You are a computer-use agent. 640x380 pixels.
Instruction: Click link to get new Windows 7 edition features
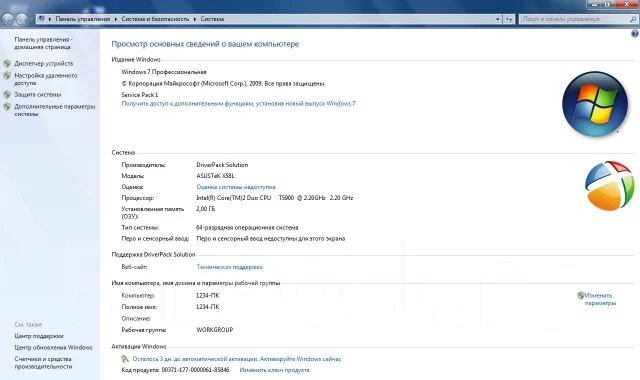238,104
